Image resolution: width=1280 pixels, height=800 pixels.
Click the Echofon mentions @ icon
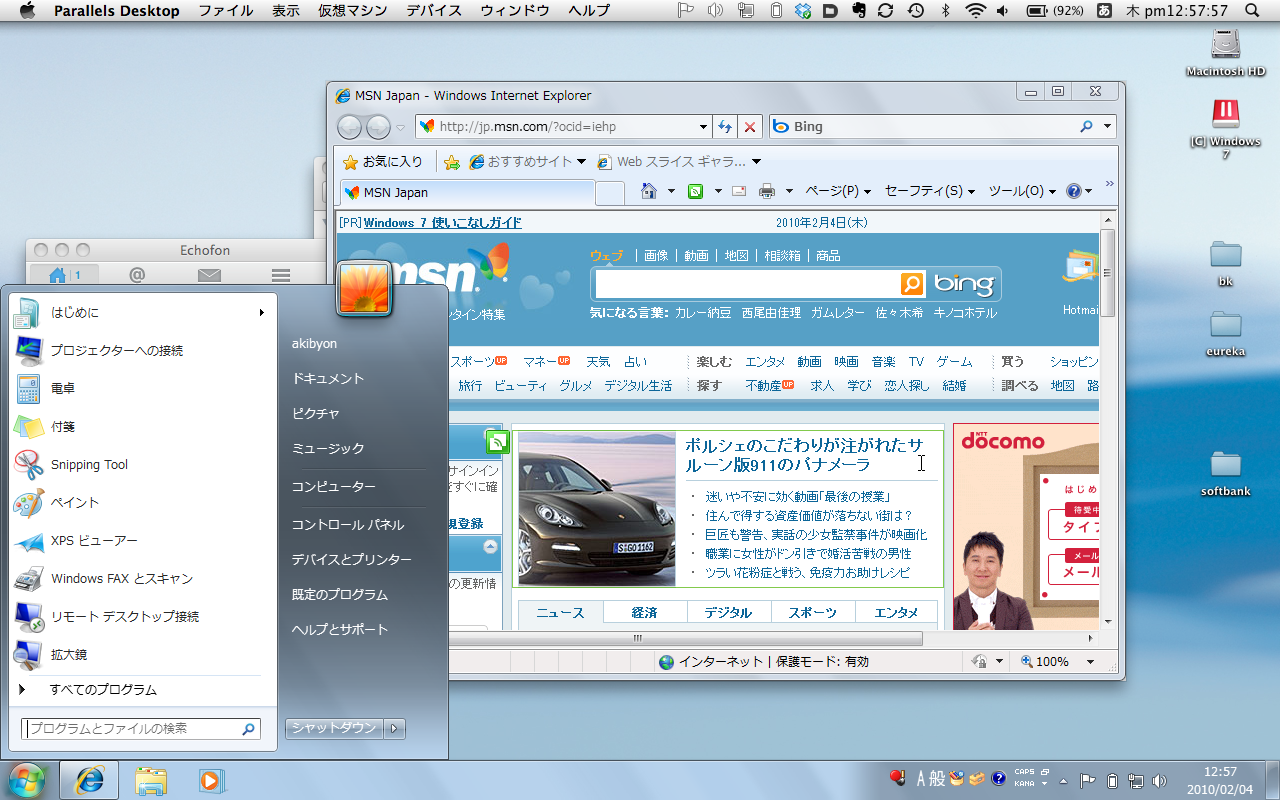tap(137, 275)
